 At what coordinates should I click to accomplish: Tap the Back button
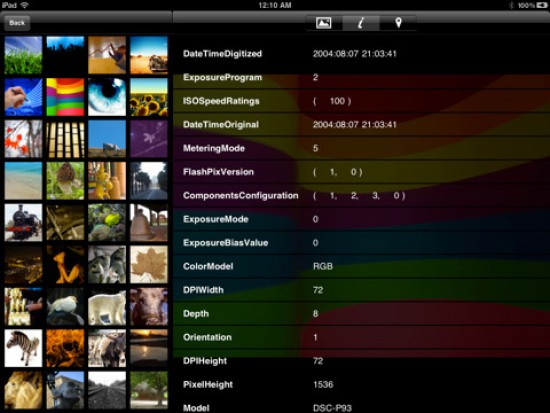(17, 23)
